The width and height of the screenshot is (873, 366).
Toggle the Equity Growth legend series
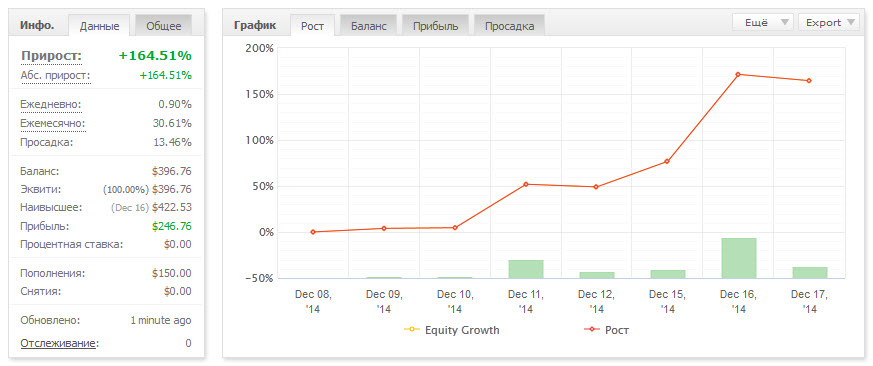tap(452, 330)
